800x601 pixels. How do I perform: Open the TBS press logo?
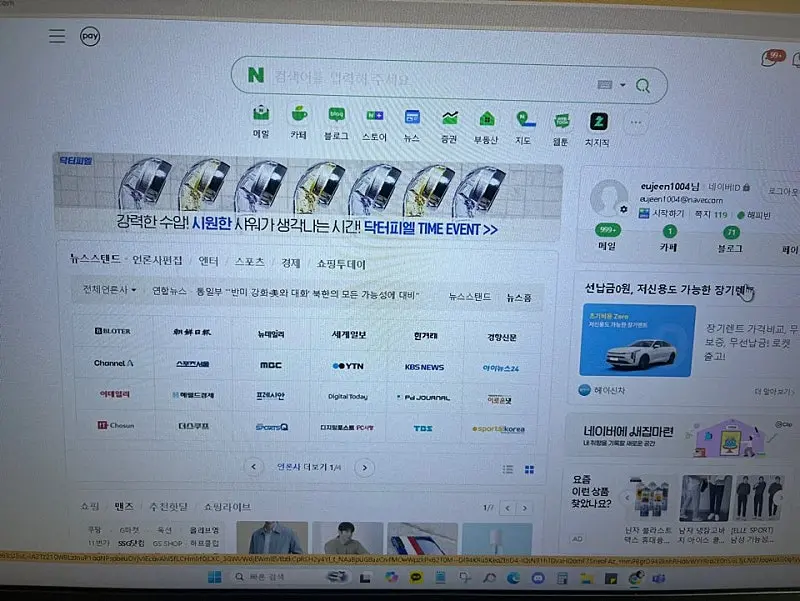tap(423, 428)
